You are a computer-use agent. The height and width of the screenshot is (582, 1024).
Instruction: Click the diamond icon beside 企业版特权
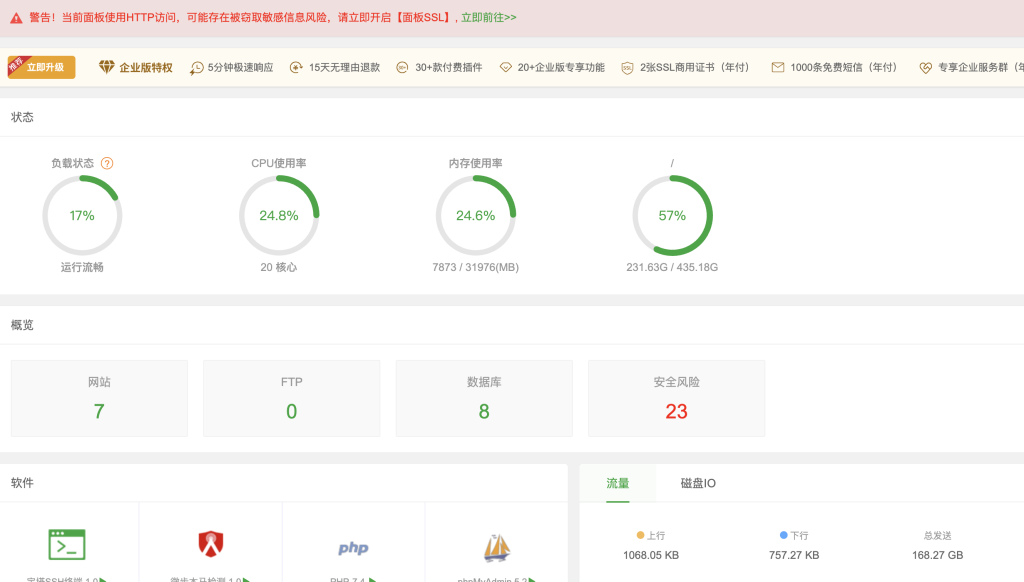[106, 67]
